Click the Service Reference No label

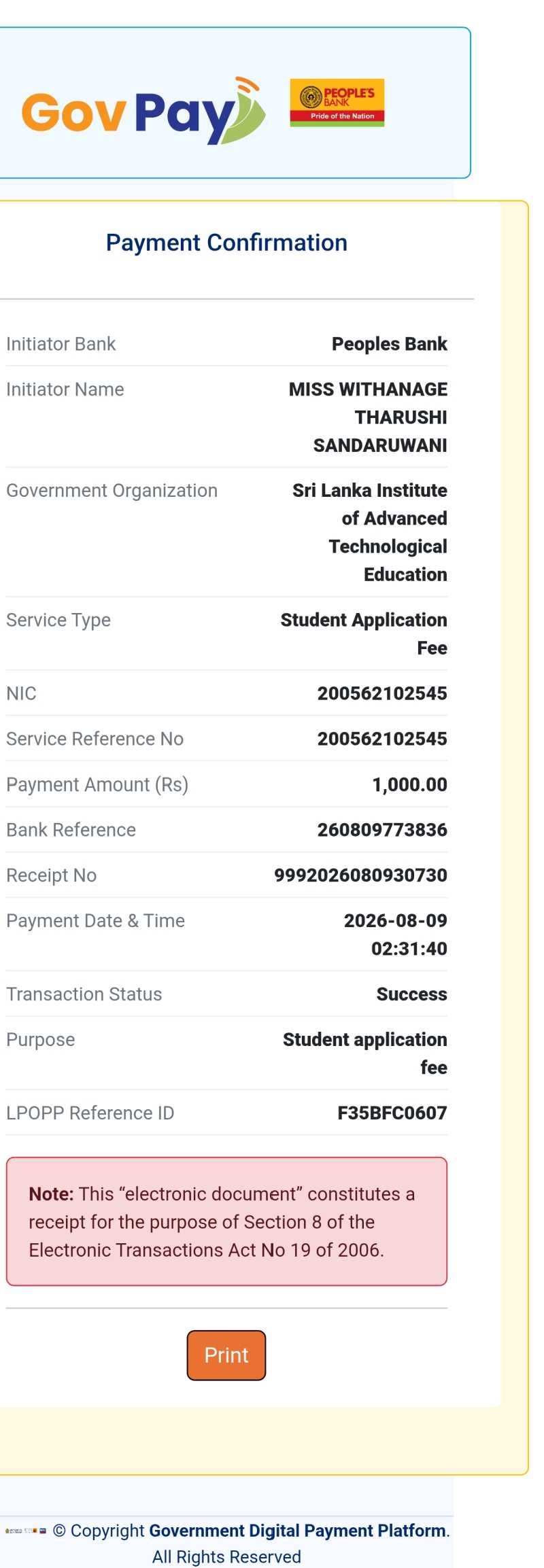(x=95, y=739)
